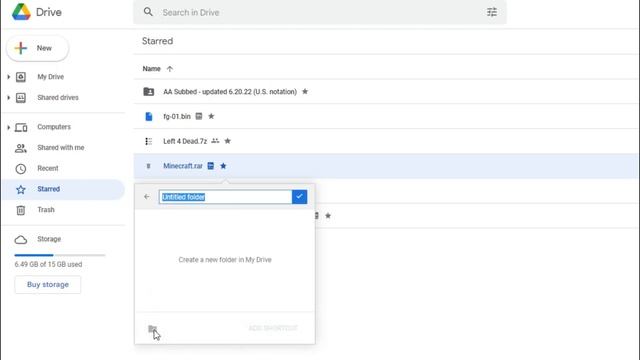The height and width of the screenshot is (360, 640).
Task: Click the Computers devices icon
Action: [21, 127]
